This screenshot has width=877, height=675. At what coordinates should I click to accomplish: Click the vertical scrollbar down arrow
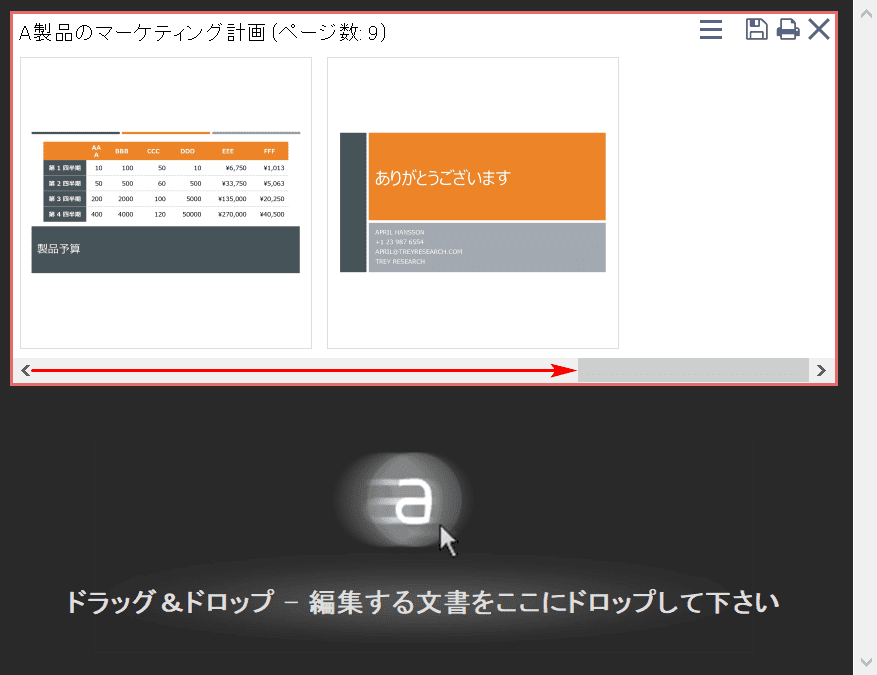tap(866, 662)
